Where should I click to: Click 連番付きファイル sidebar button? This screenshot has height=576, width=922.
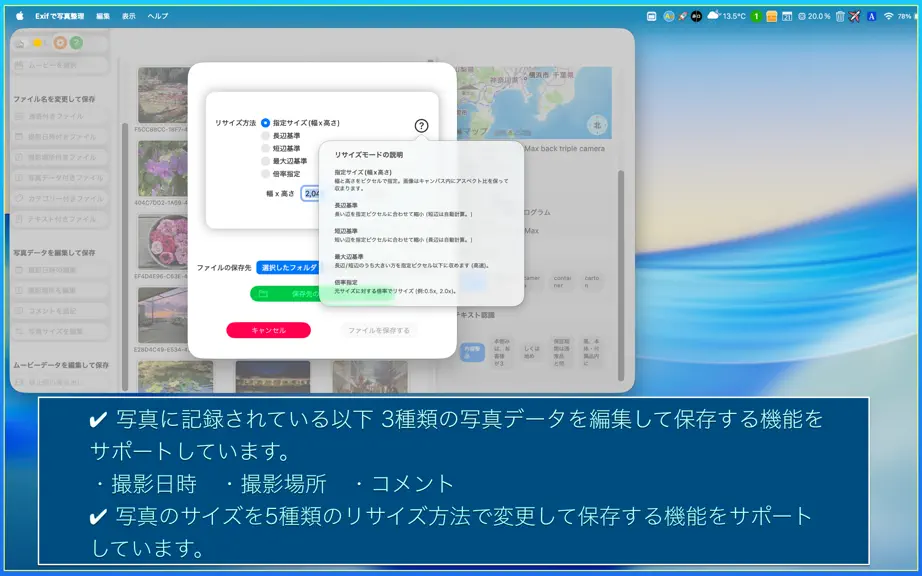tap(60, 116)
